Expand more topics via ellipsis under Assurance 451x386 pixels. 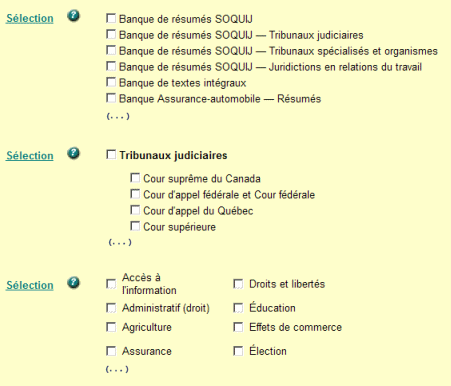pos(117,369)
